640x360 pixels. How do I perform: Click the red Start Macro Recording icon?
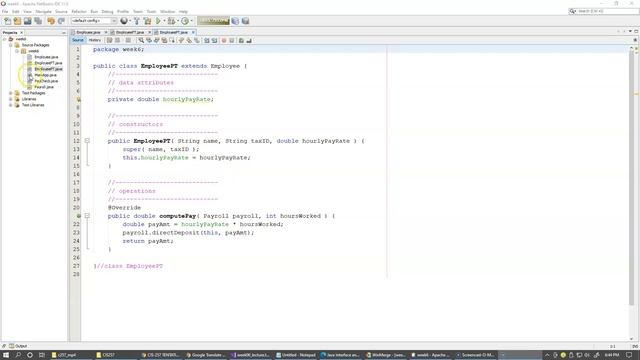pos(224,40)
